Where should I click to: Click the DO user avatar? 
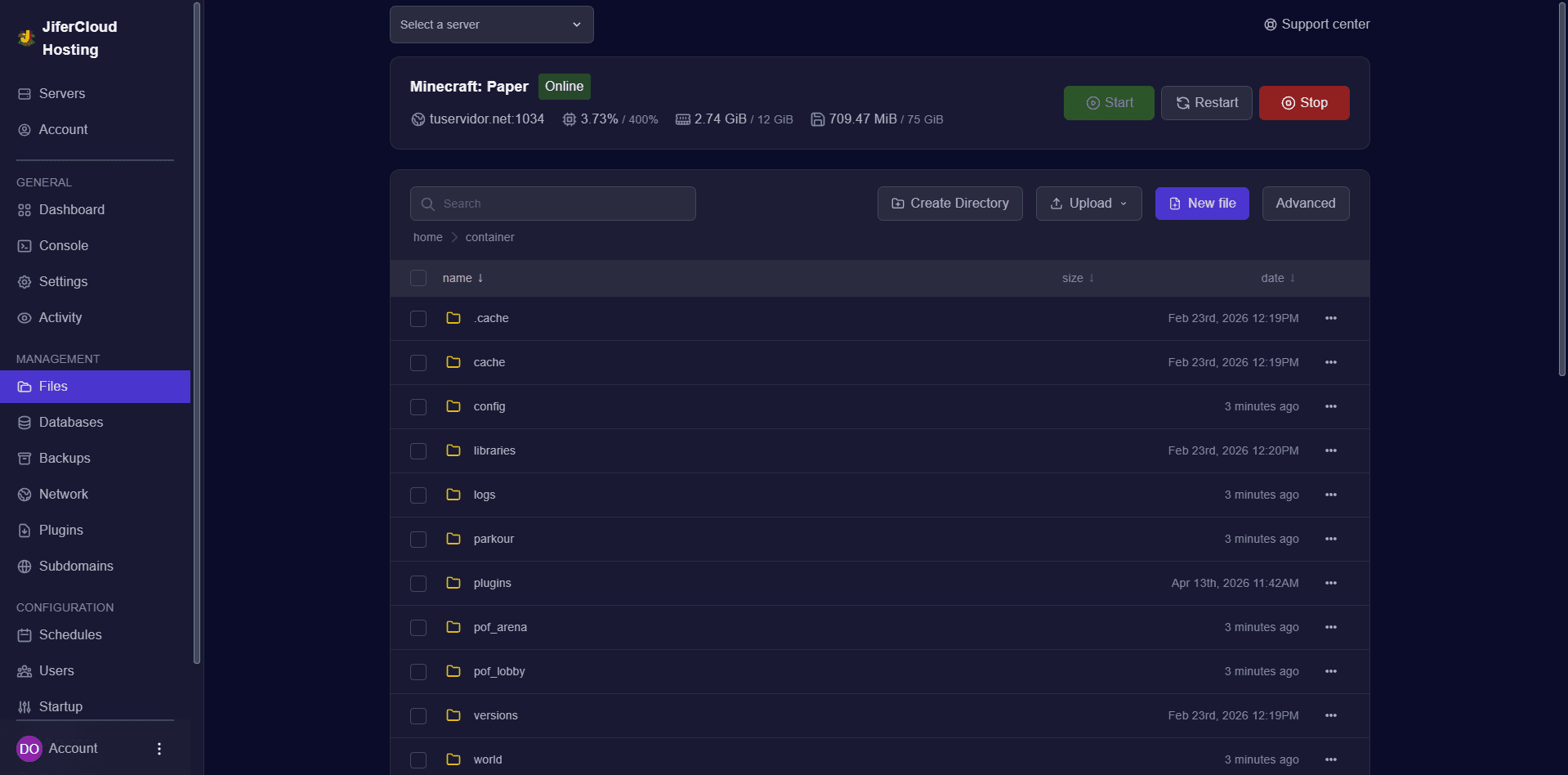29,749
